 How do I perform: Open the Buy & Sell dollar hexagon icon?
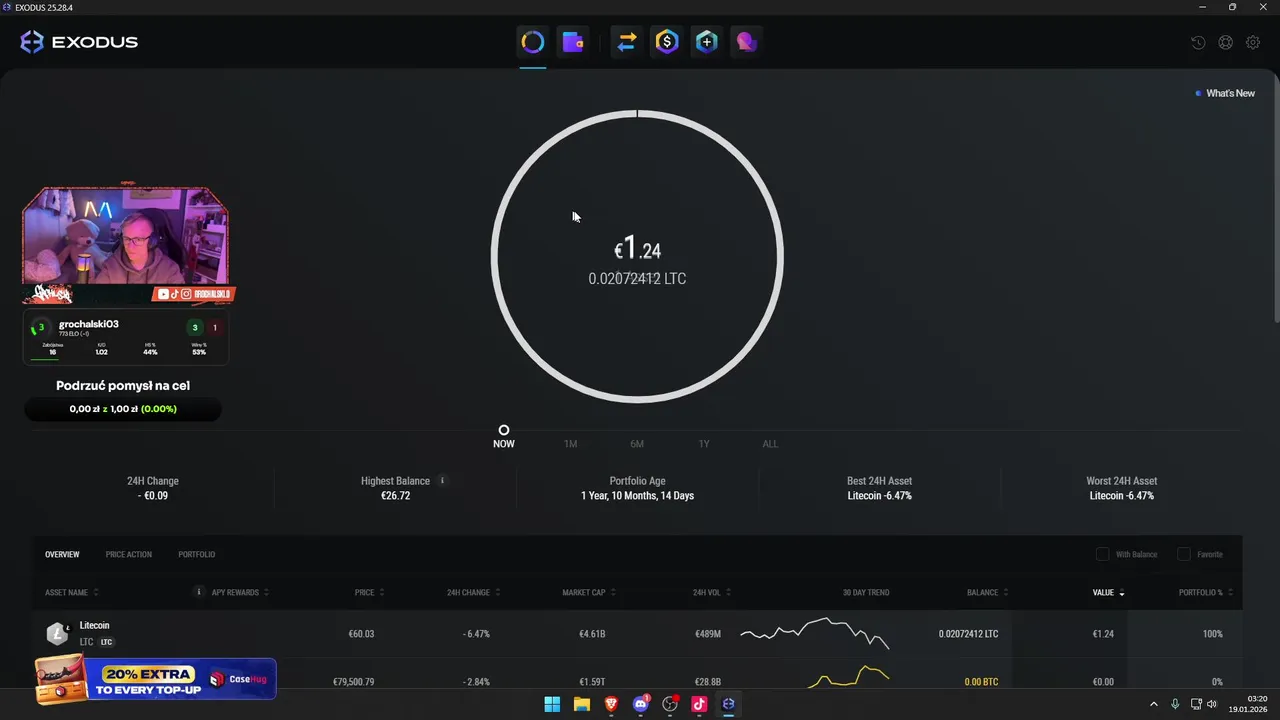coord(667,42)
